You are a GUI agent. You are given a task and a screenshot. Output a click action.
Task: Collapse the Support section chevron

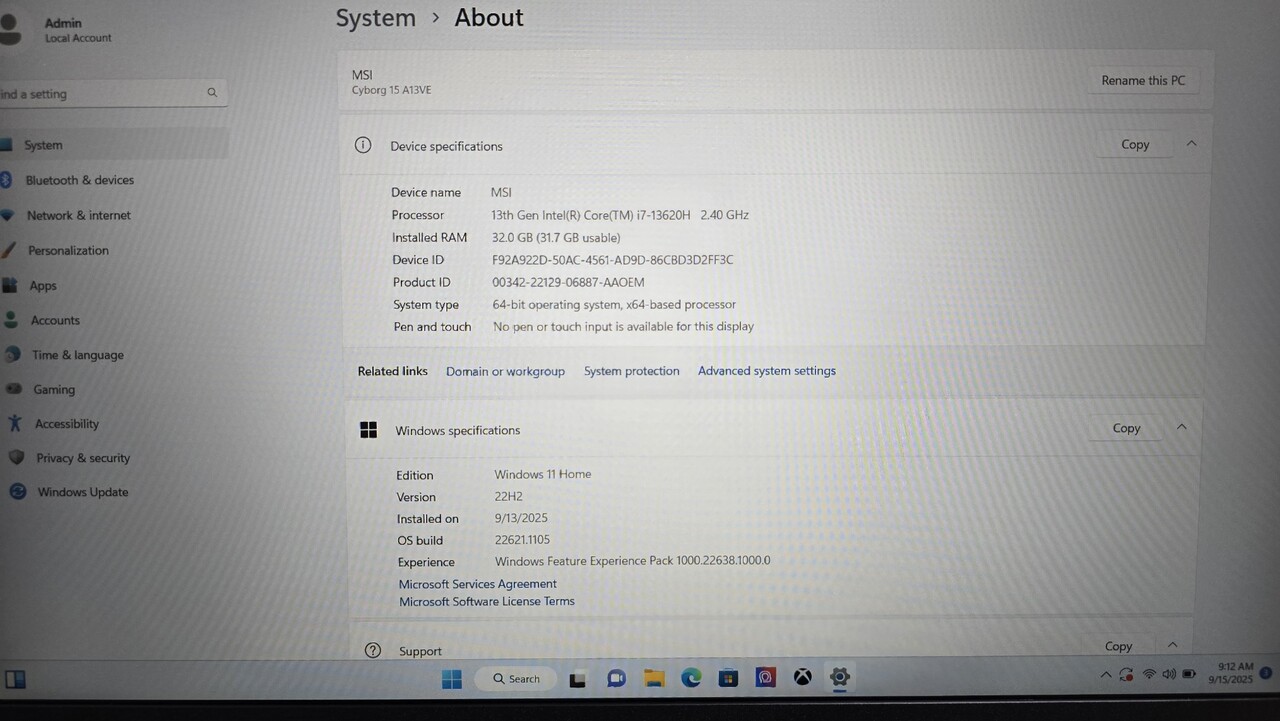1173,645
